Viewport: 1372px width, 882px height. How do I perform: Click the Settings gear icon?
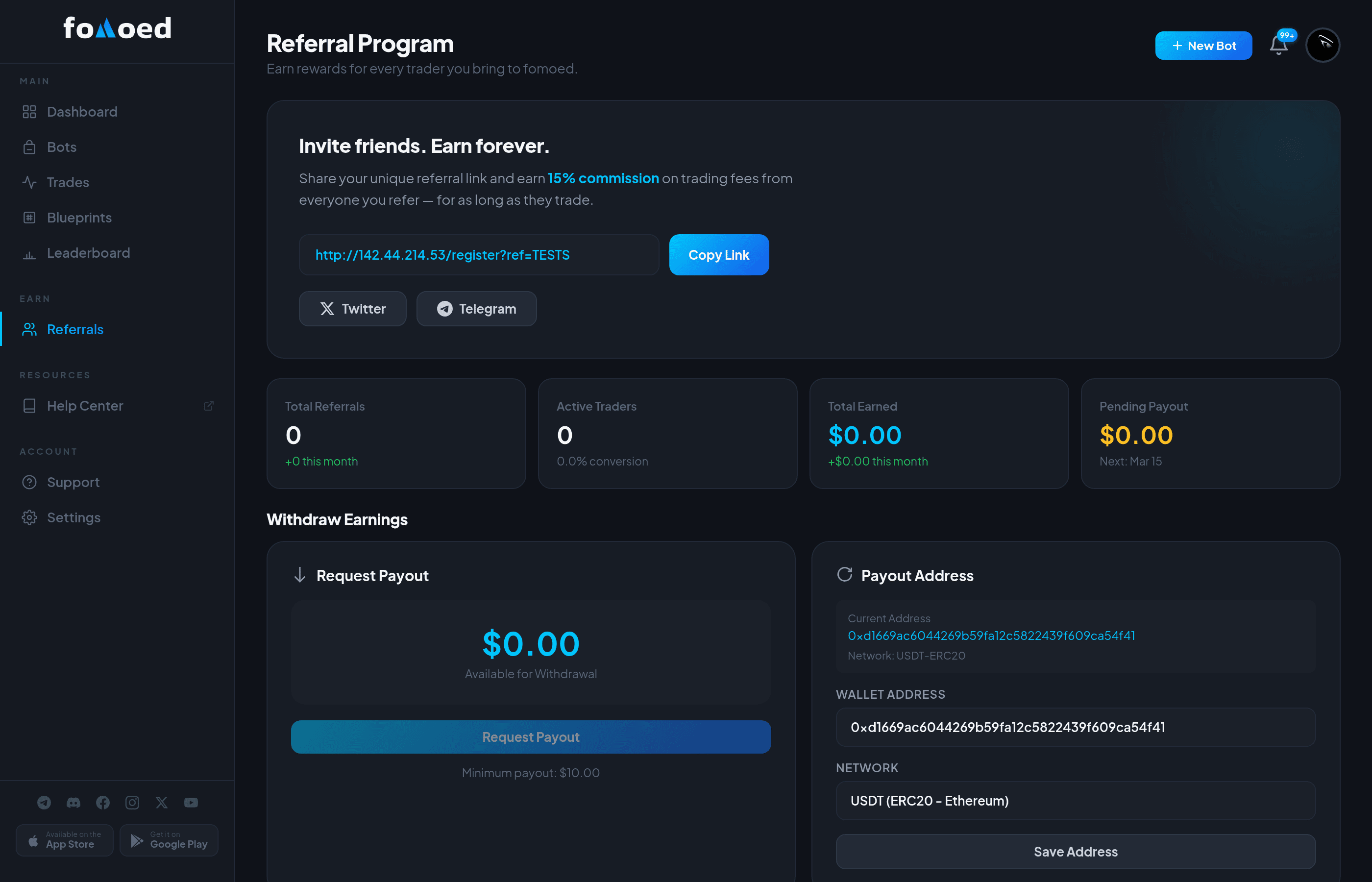click(29, 518)
